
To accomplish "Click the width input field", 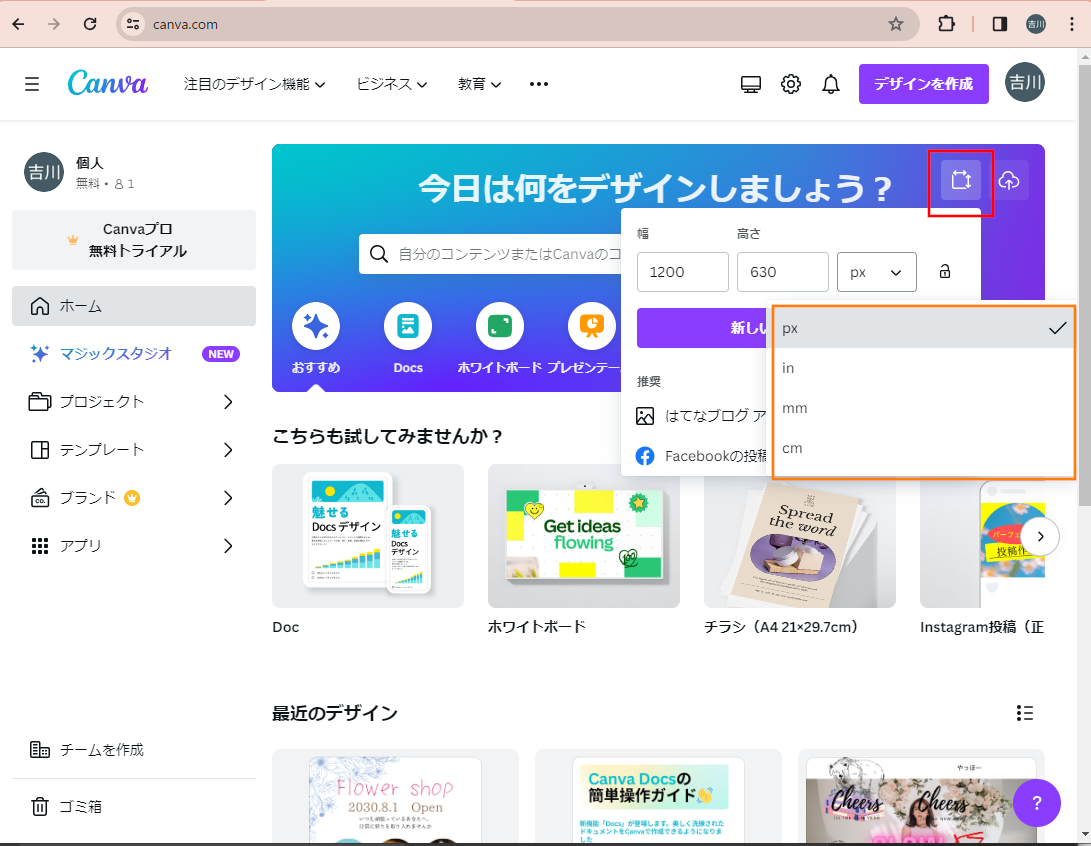I will point(682,272).
